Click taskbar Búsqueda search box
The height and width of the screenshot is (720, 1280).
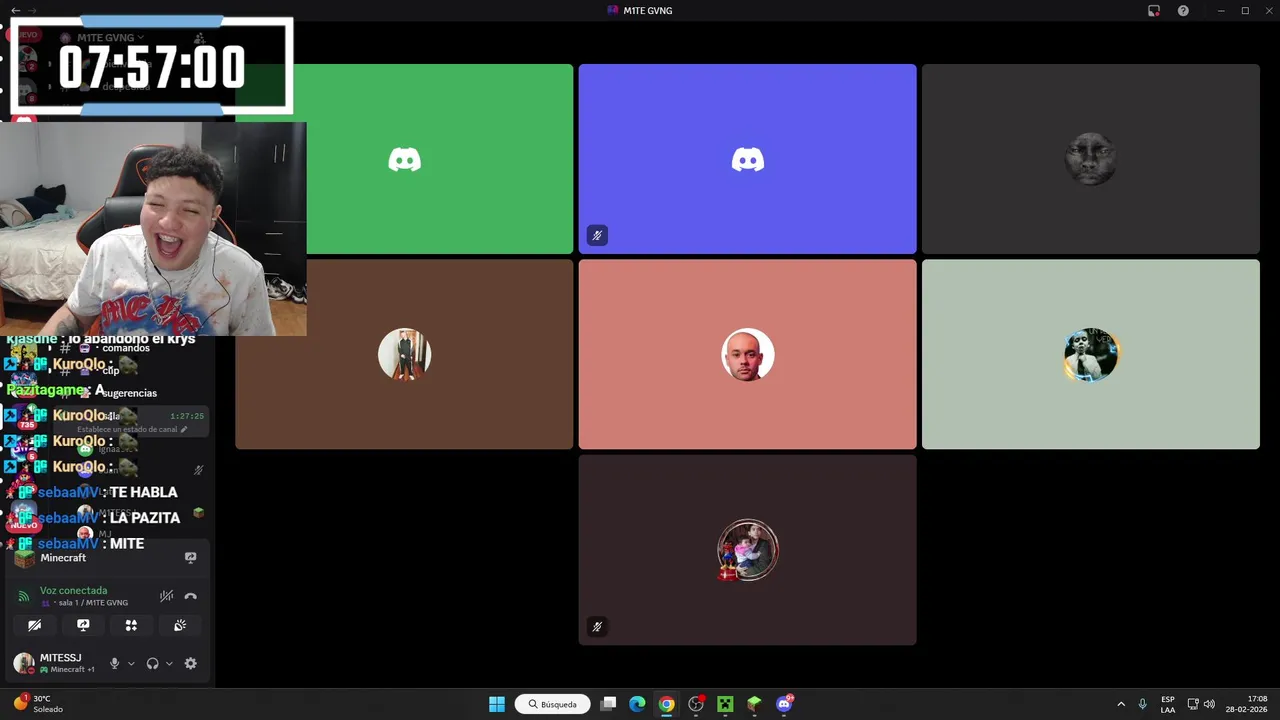tap(552, 704)
